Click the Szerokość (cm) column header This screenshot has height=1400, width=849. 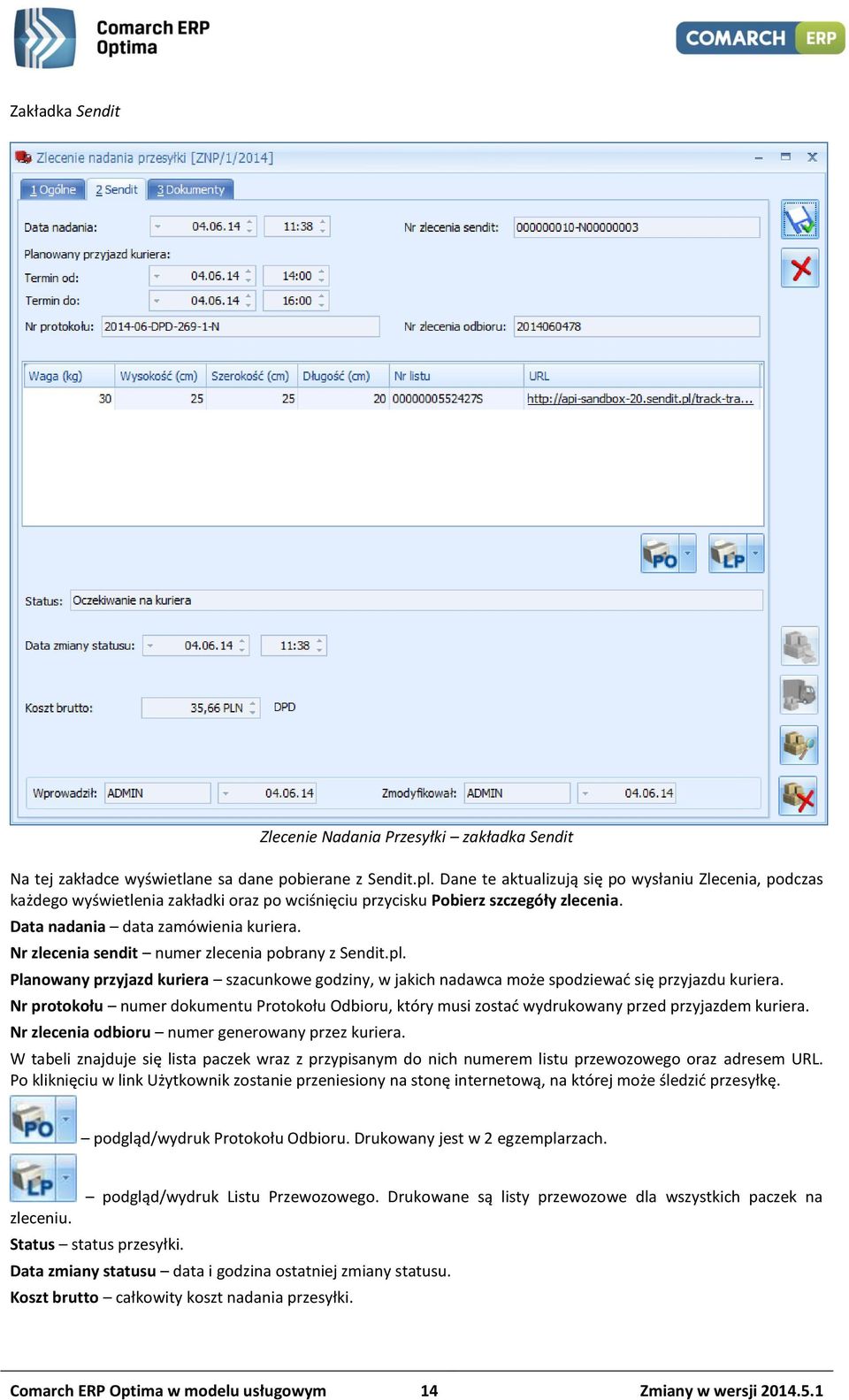[x=251, y=376]
